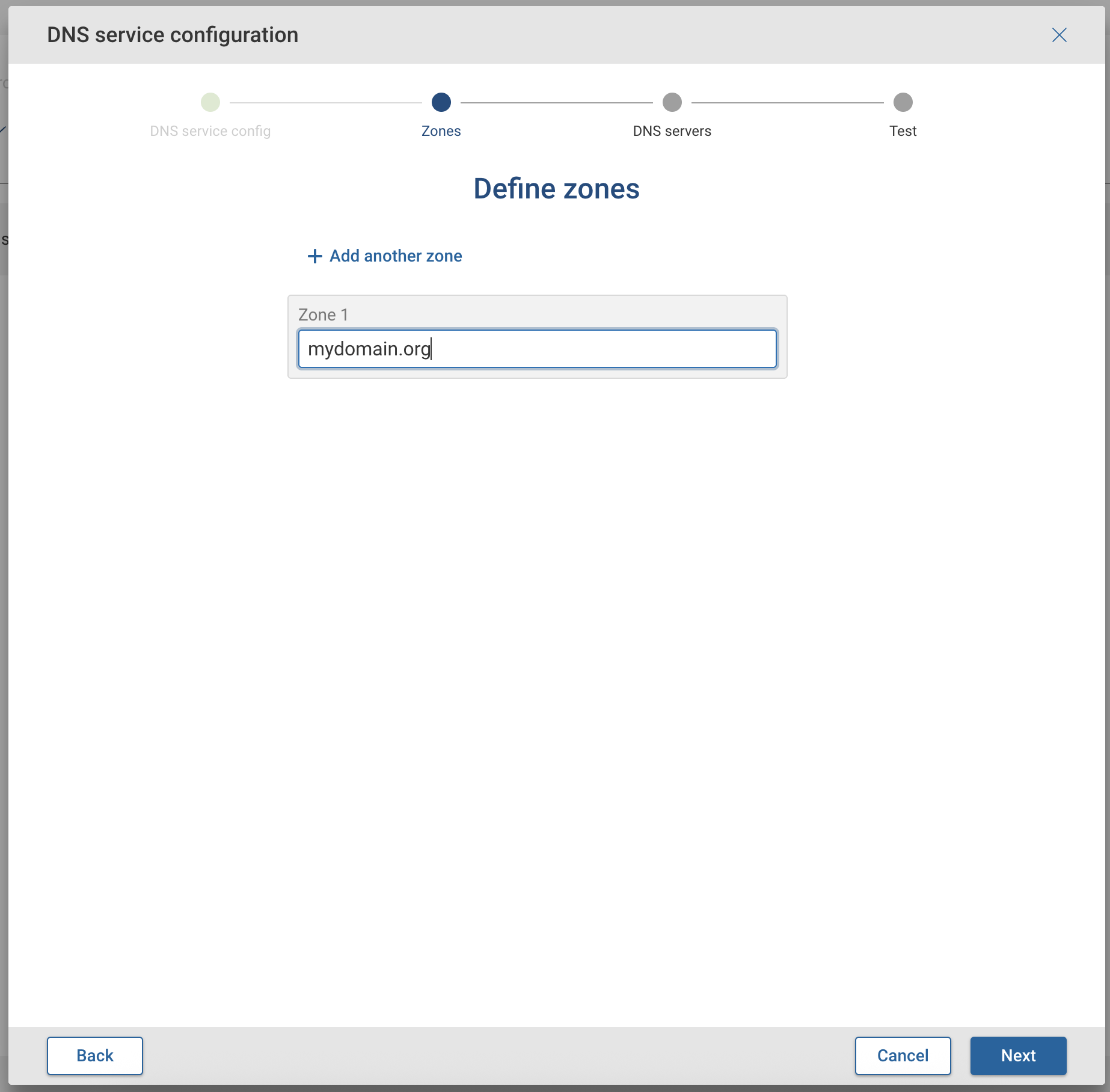Select the DNS servers step circle

pyautogui.click(x=672, y=102)
